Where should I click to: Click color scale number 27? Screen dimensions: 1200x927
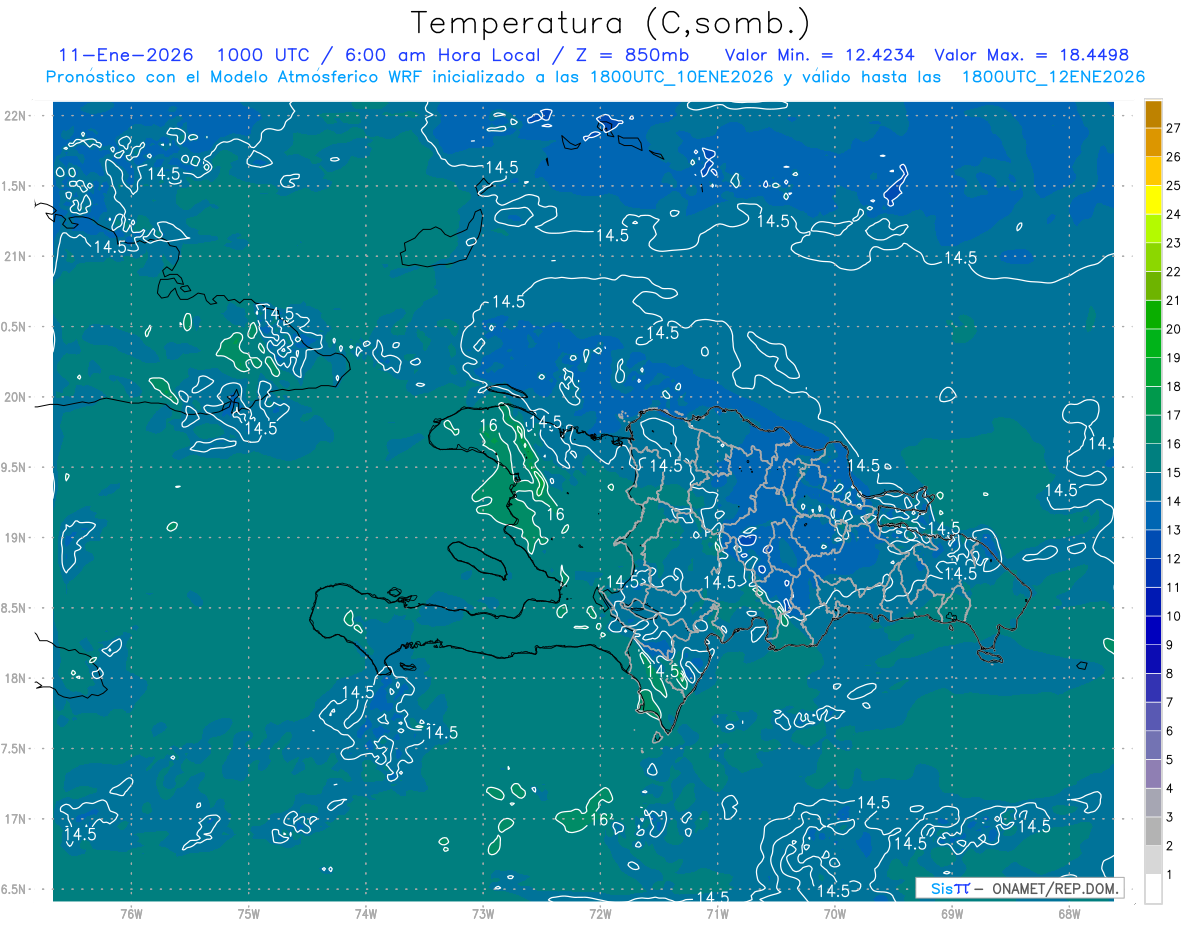(1174, 128)
